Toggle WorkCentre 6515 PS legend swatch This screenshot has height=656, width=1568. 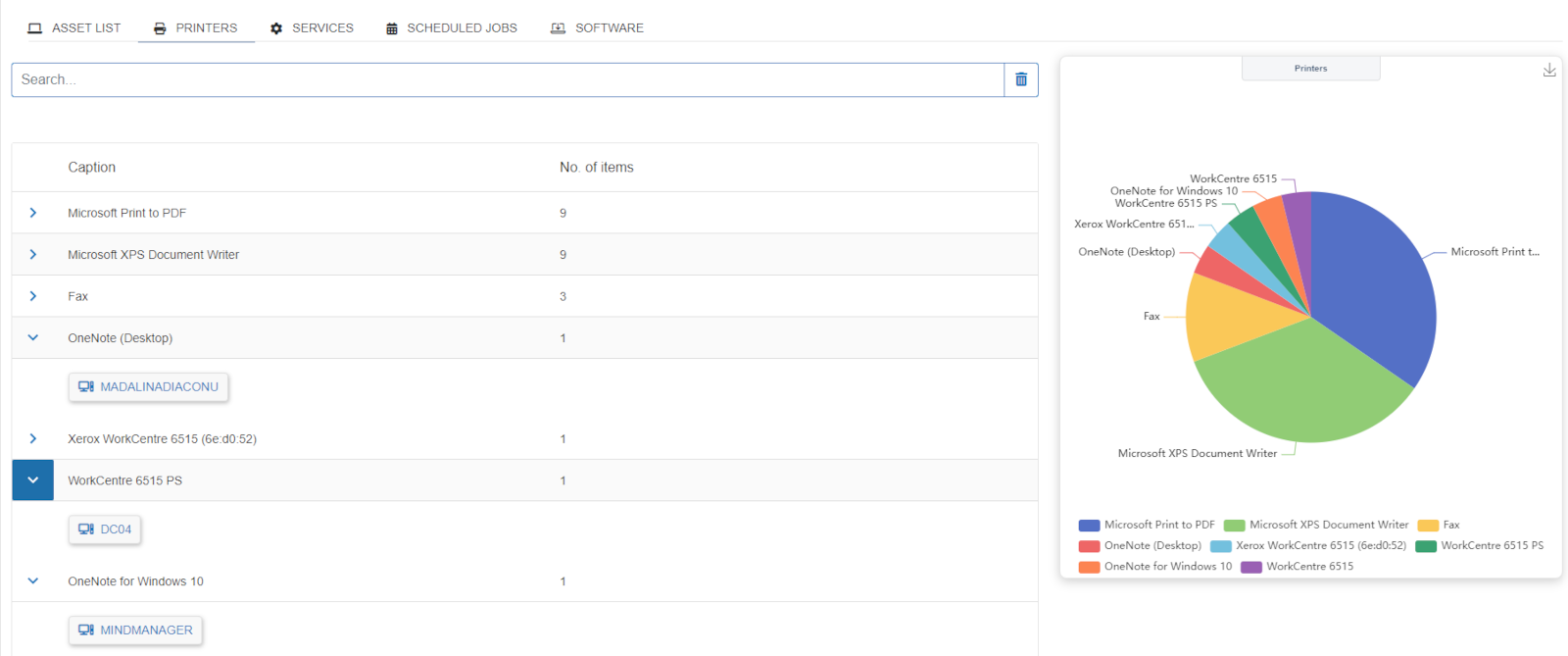point(1426,546)
